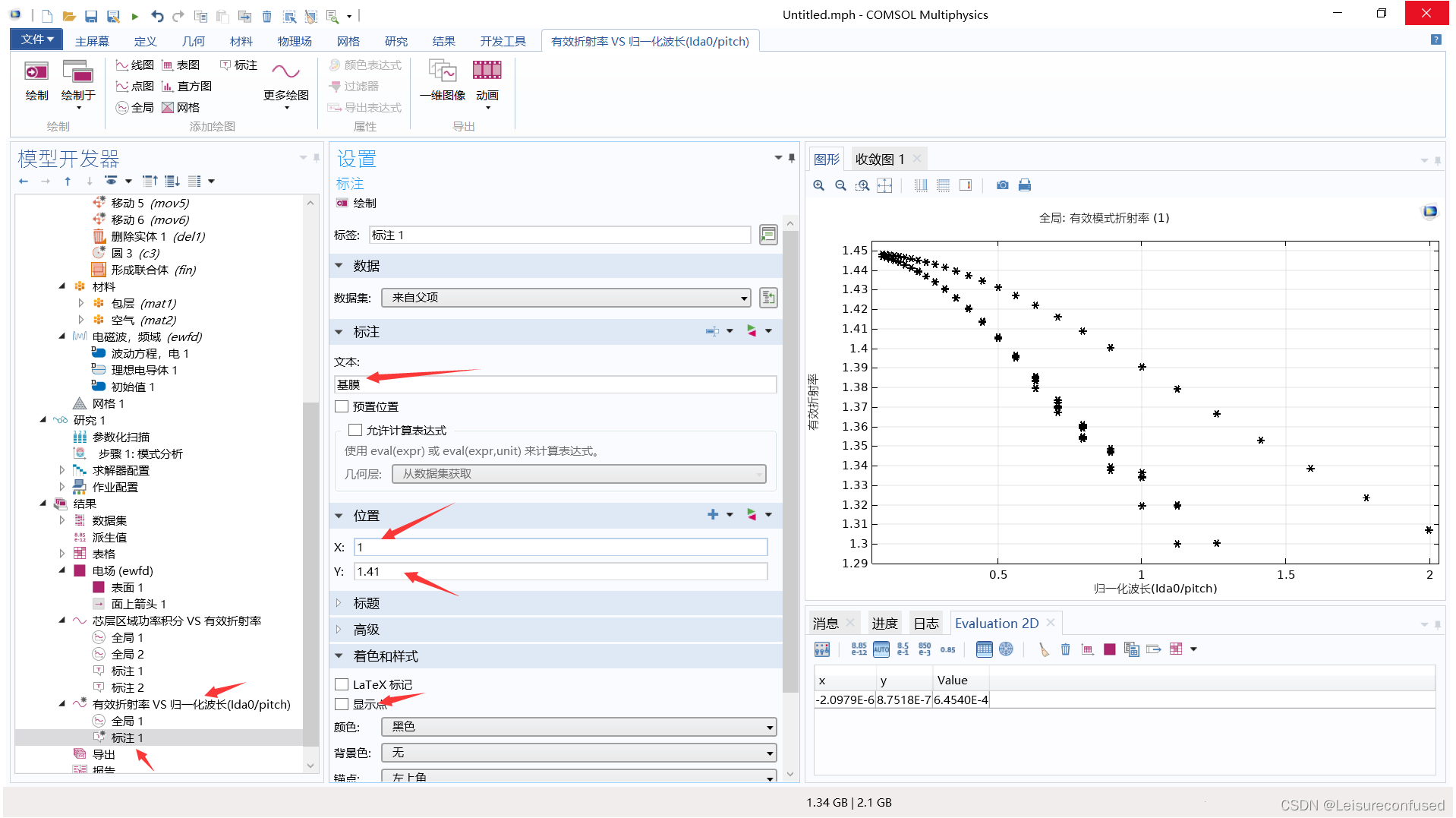Switch to the 收敛图 1 tab
Image resolution: width=1456 pixels, height=818 pixels.
tap(880, 159)
